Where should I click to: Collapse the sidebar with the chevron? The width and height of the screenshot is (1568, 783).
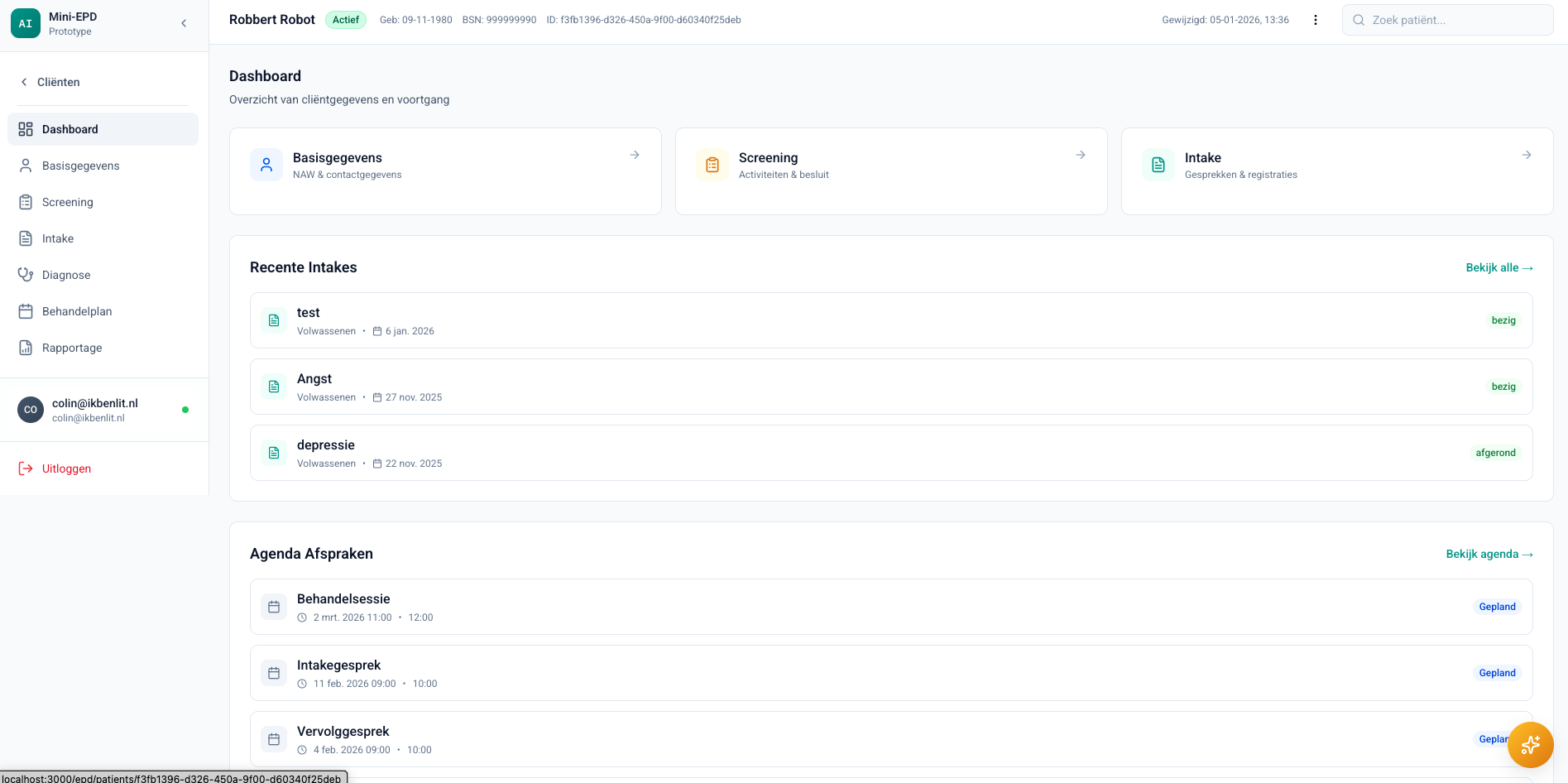pyautogui.click(x=184, y=23)
